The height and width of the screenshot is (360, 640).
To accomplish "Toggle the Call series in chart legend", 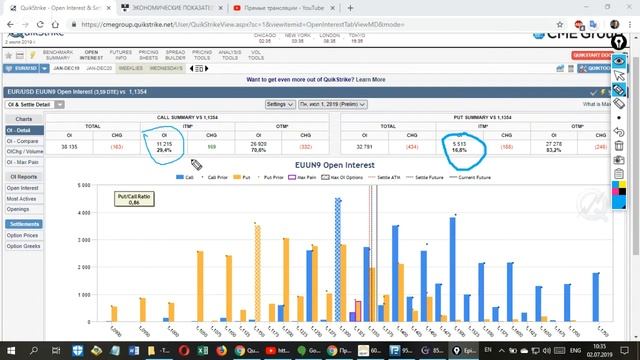I will [x=184, y=178].
